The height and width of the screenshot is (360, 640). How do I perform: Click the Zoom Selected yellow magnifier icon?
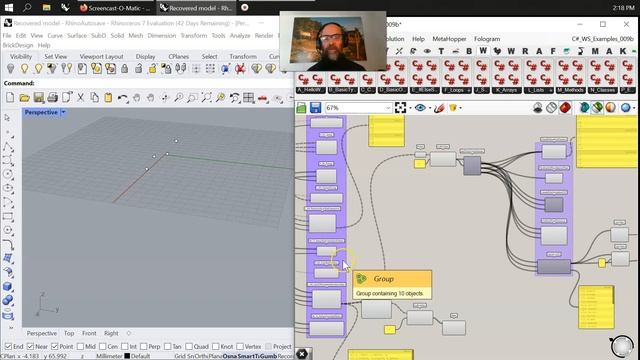220,98
